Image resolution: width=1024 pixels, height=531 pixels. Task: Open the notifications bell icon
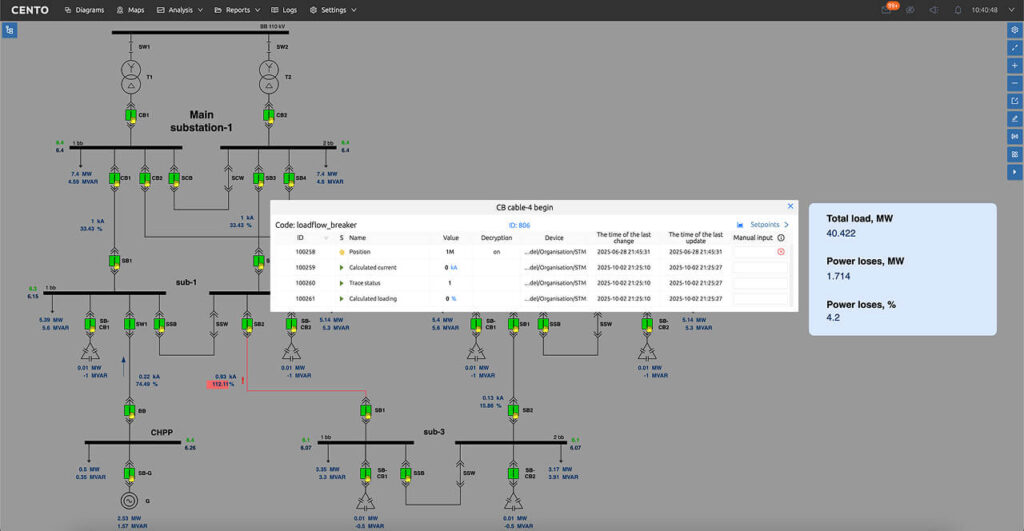click(x=958, y=10)
